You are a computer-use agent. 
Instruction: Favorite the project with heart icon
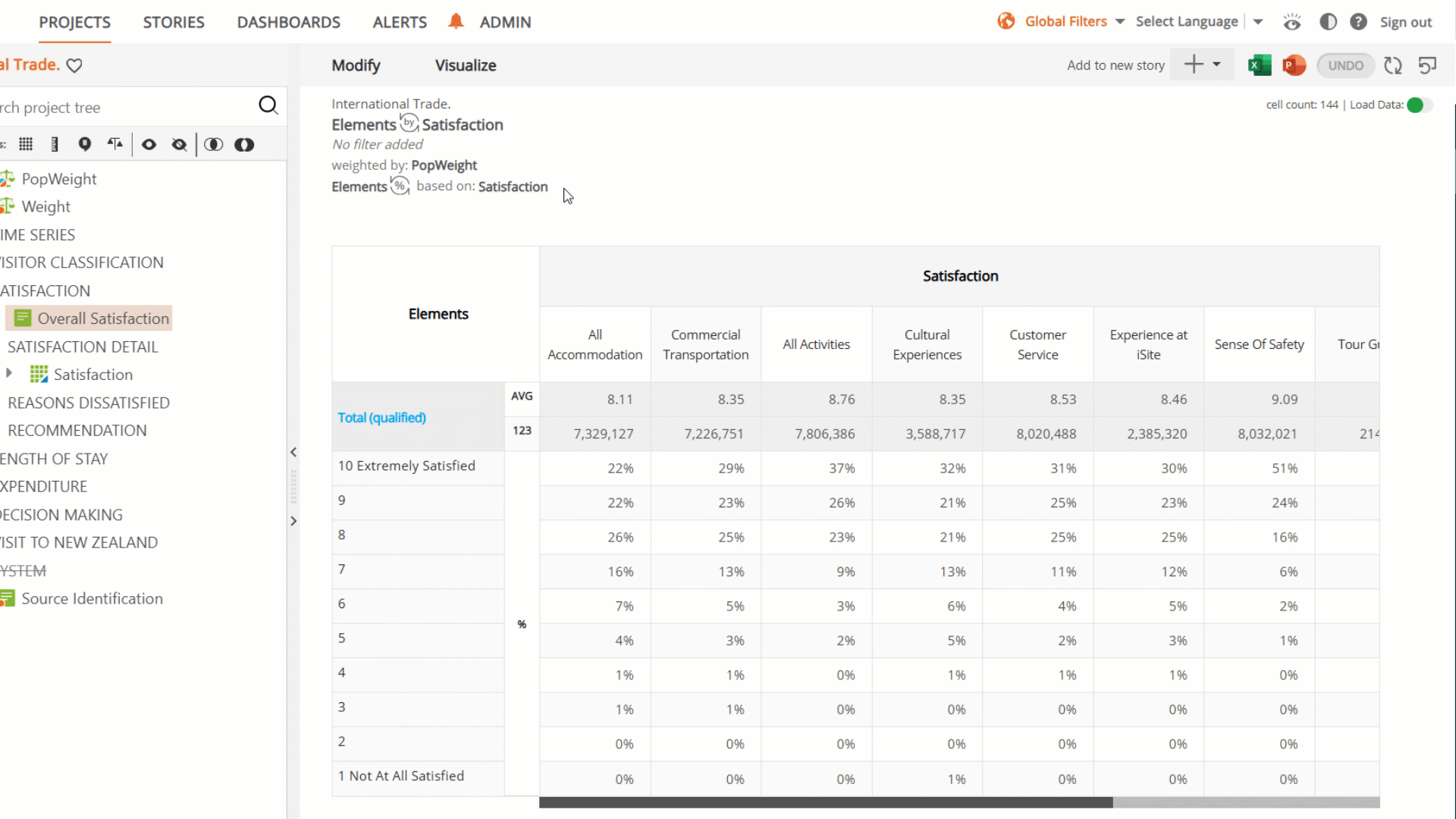point(74,66)
